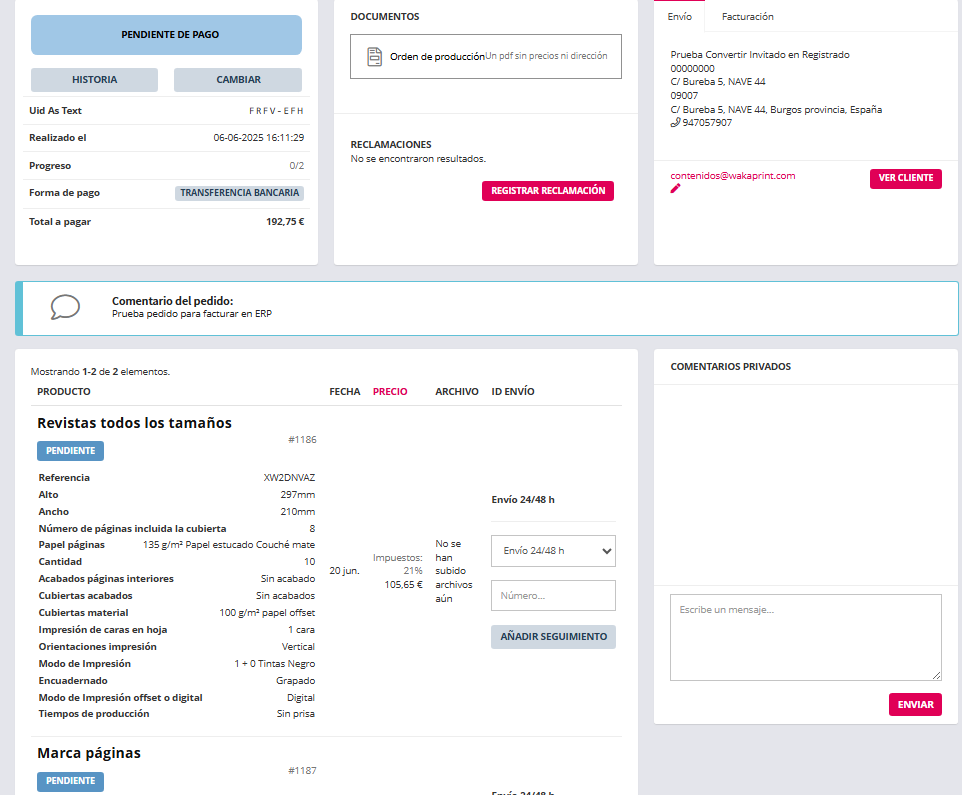Open the order HISTORIA

(x=94, y=80)
